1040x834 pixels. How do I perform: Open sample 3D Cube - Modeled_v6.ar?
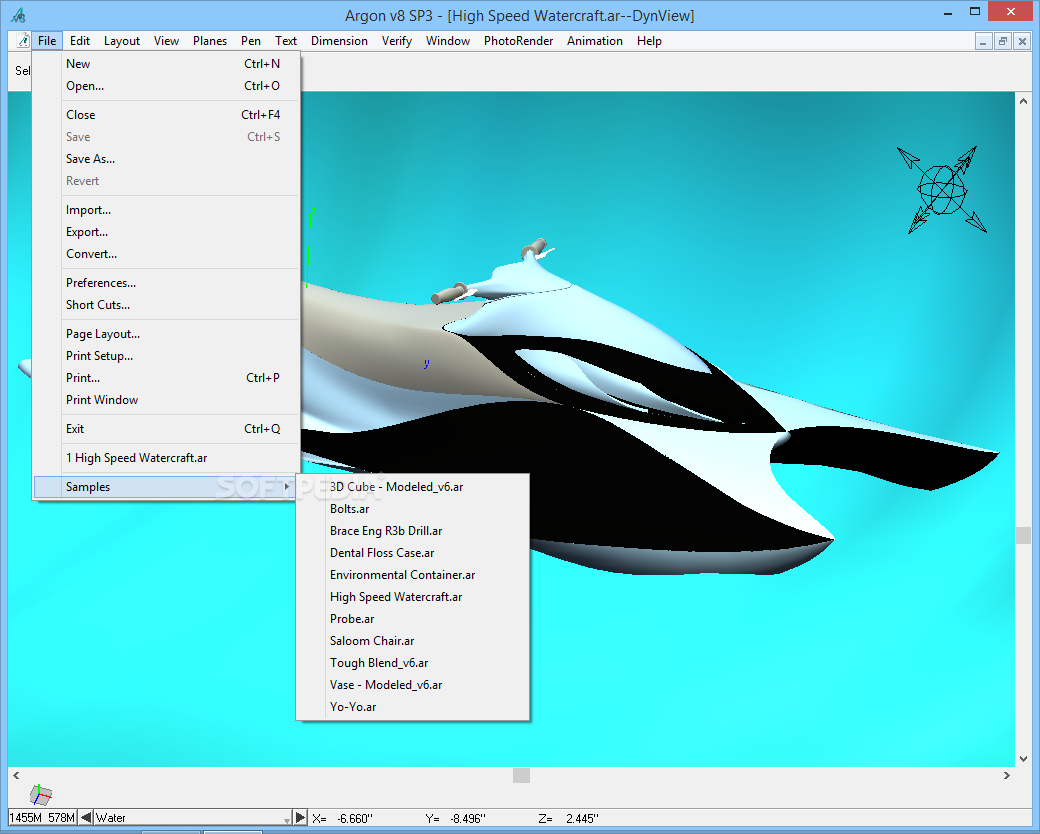[413, 487]
